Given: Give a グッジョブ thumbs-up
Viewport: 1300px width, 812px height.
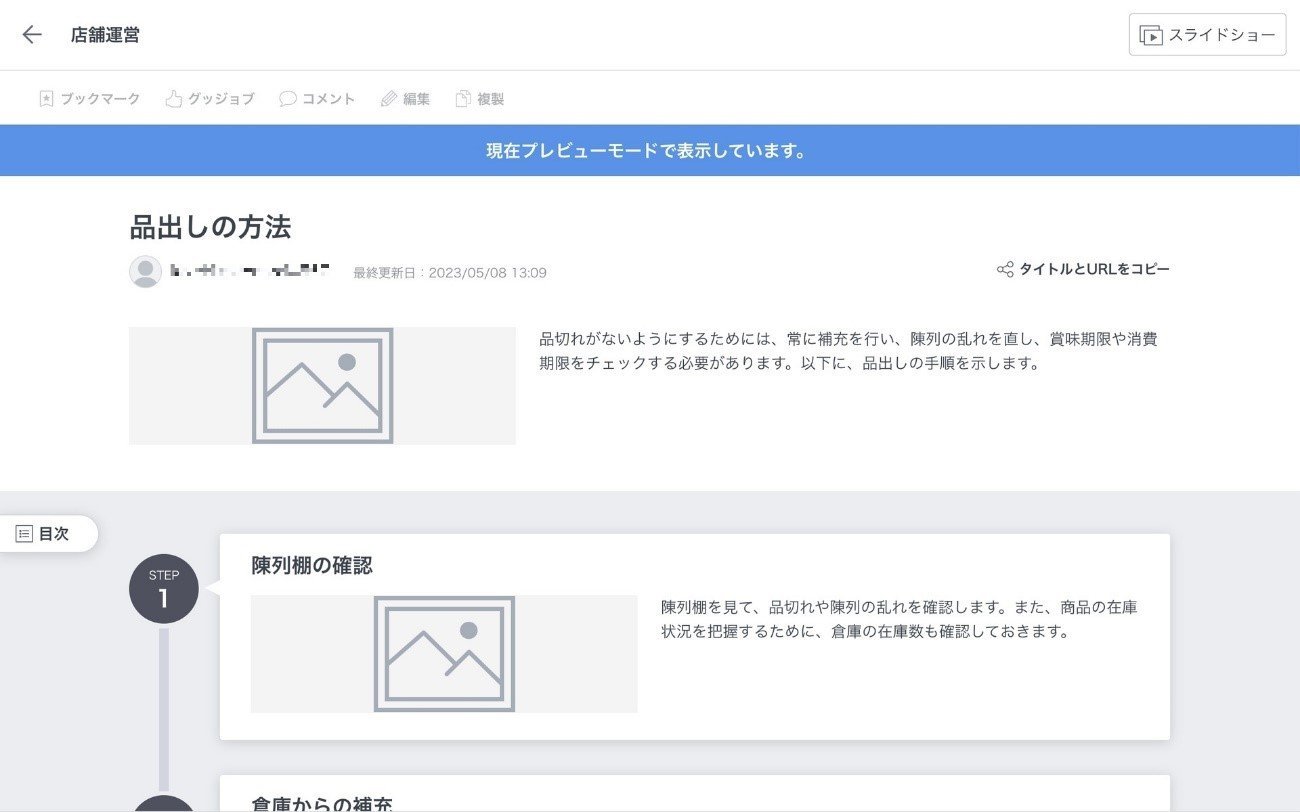Looking at the screenshot, I should pyautogui.click(x=210, y=99).
